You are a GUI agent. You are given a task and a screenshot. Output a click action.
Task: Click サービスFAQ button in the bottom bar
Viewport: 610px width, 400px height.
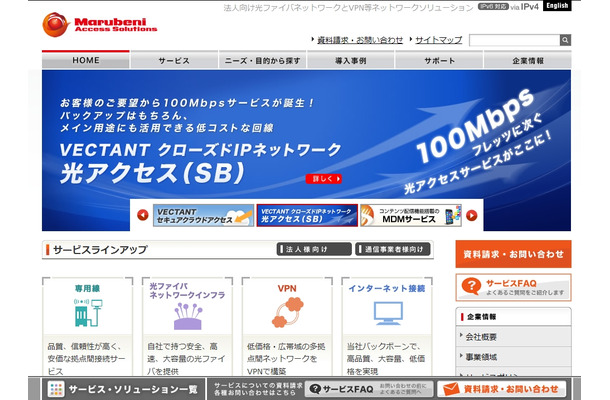tap(369, 389)
